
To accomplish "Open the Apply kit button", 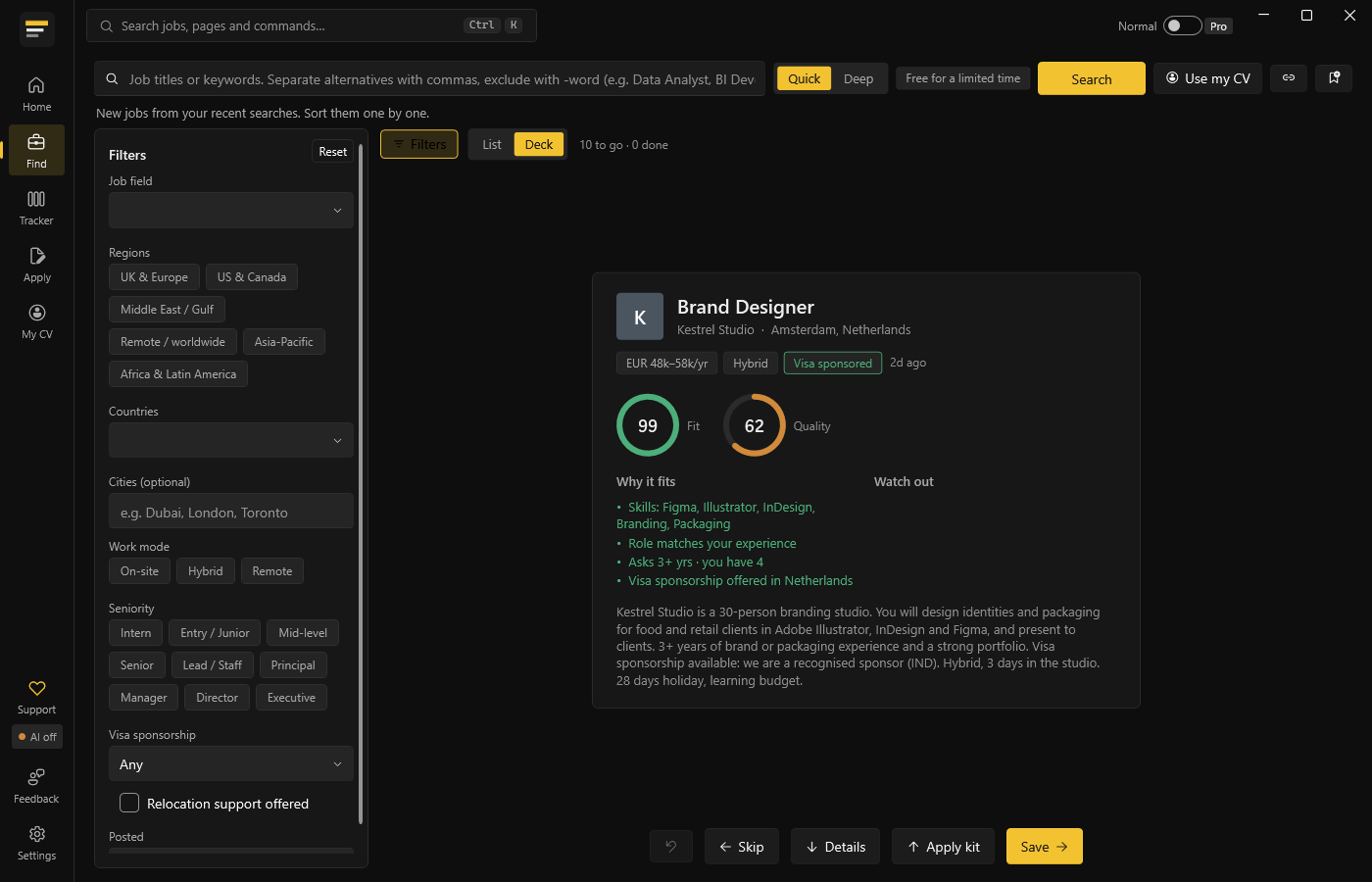I will click(944, 847).
